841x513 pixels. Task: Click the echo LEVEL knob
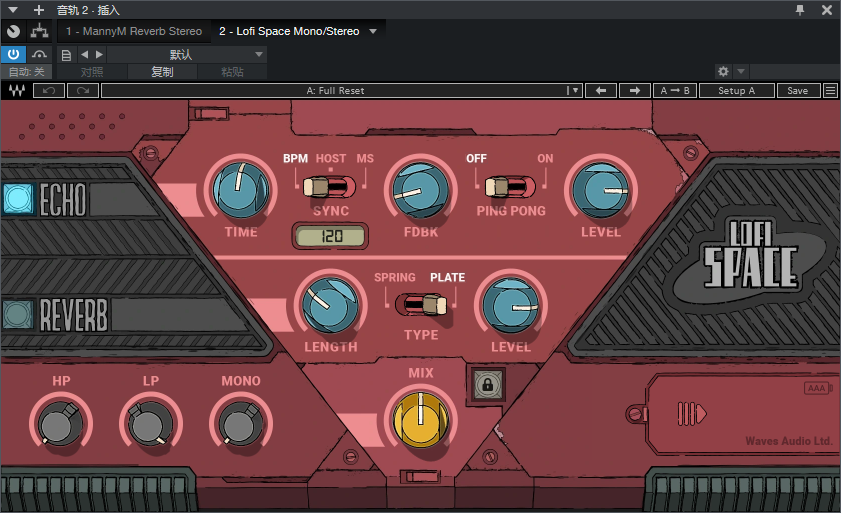pos(600,190)
